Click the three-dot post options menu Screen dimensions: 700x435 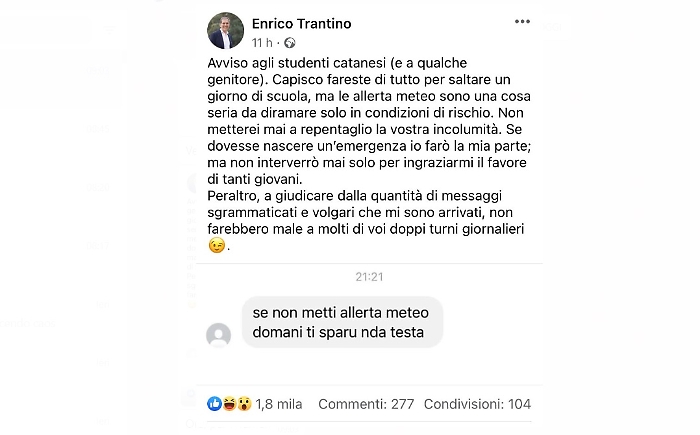(x=522, y=22)
